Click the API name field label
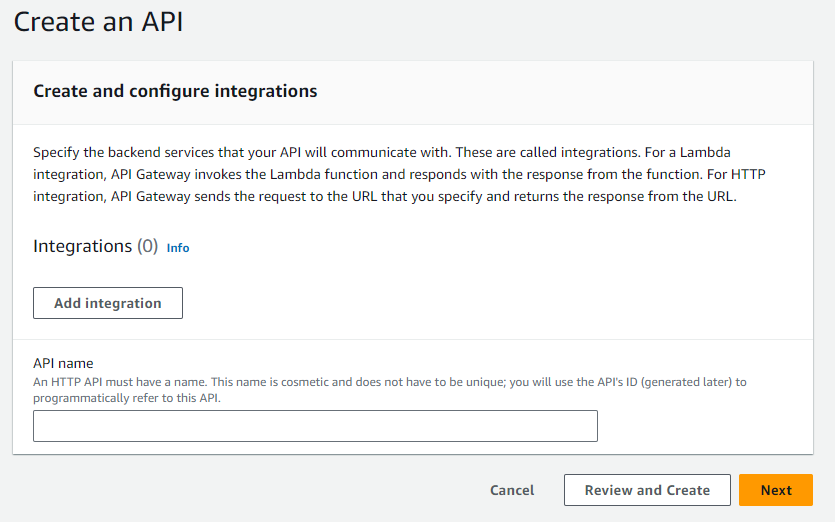 pos(63,363)
